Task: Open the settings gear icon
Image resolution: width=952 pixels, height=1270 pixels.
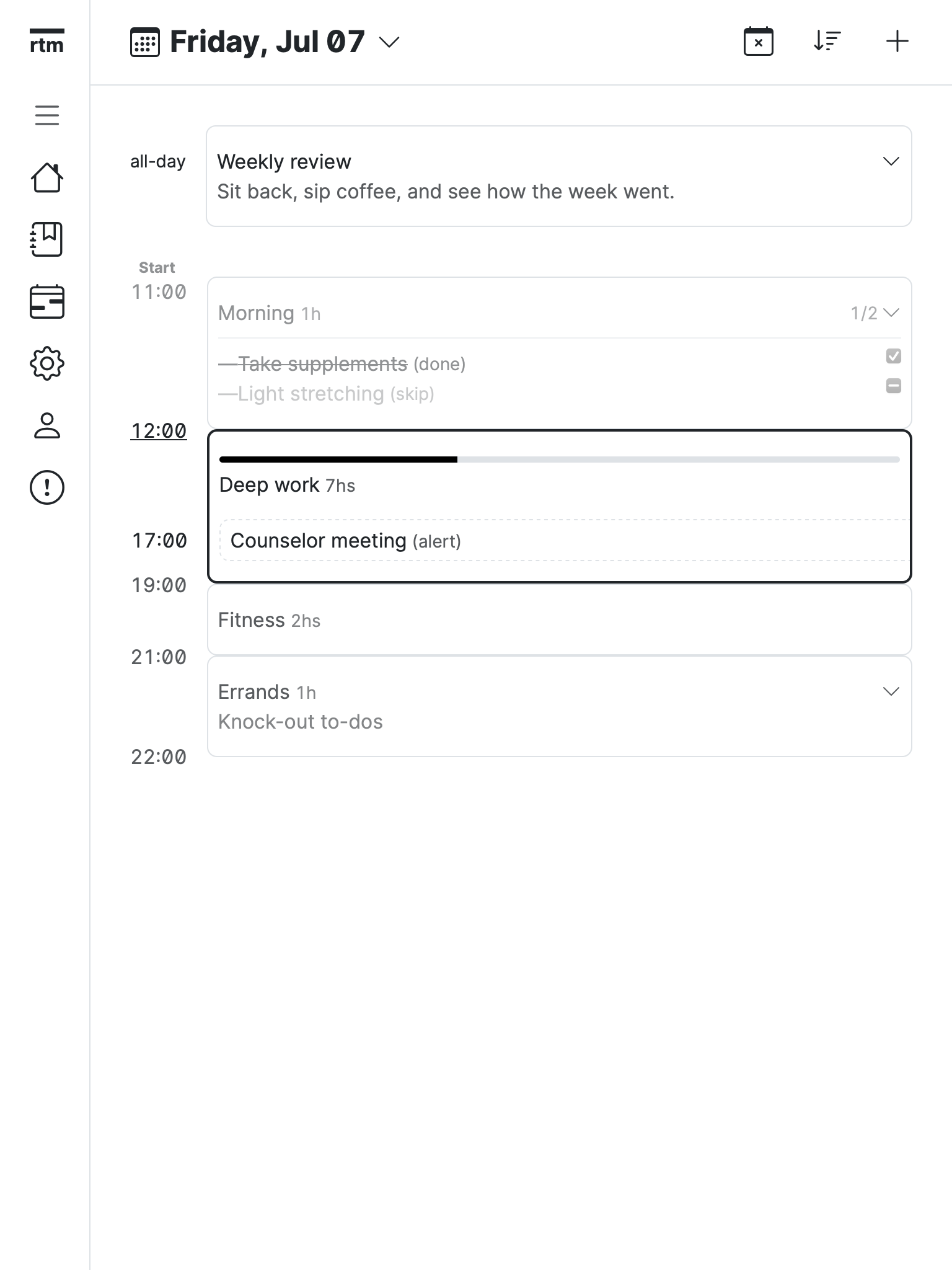Action: 47,363
